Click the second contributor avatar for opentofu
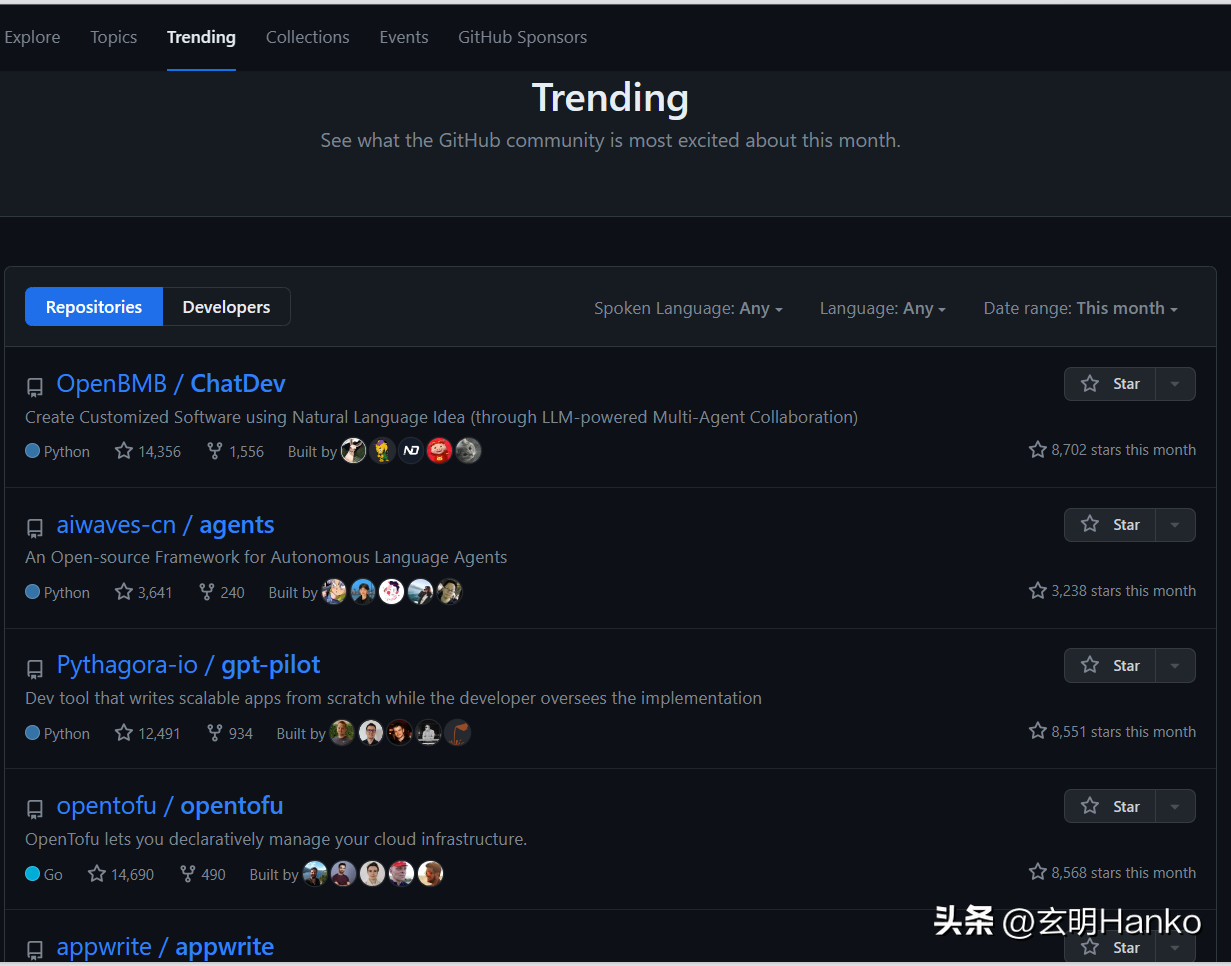This screenshot has height=966, width=1231. [344, 874]
